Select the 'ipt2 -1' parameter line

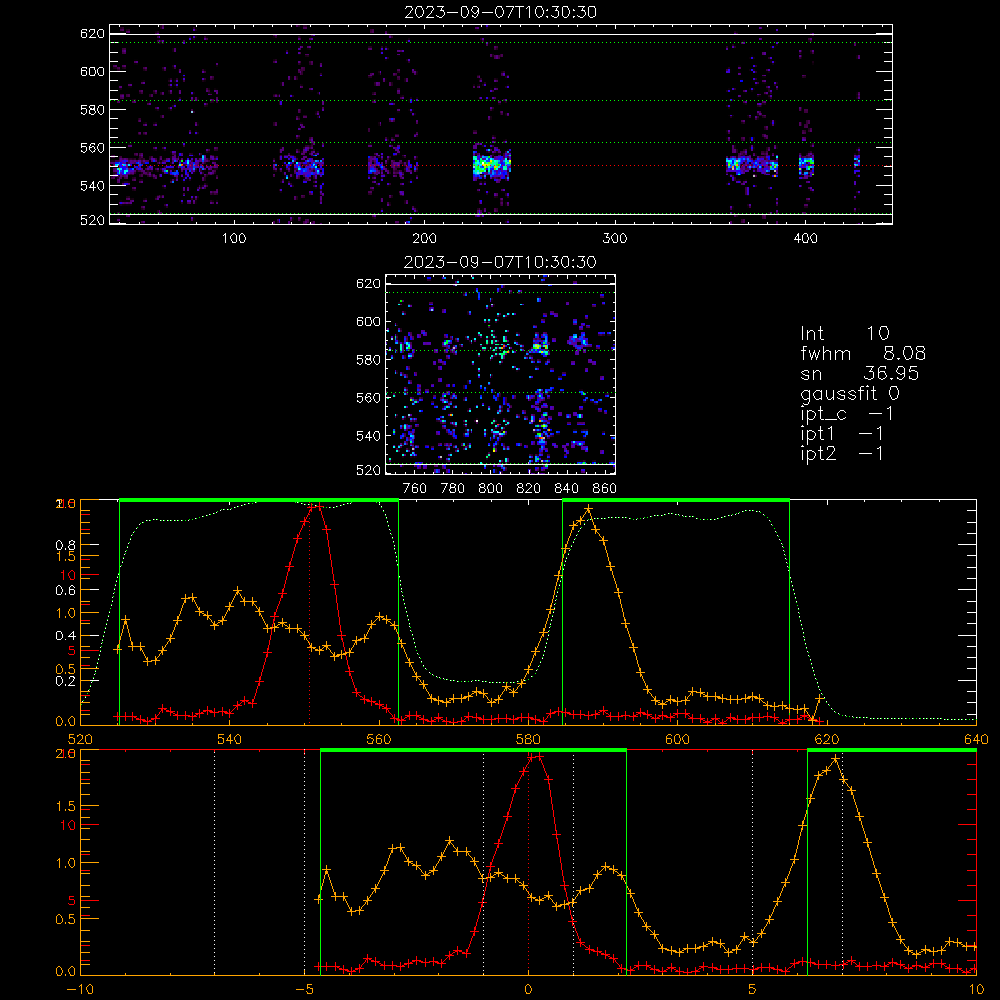point(842,453)
